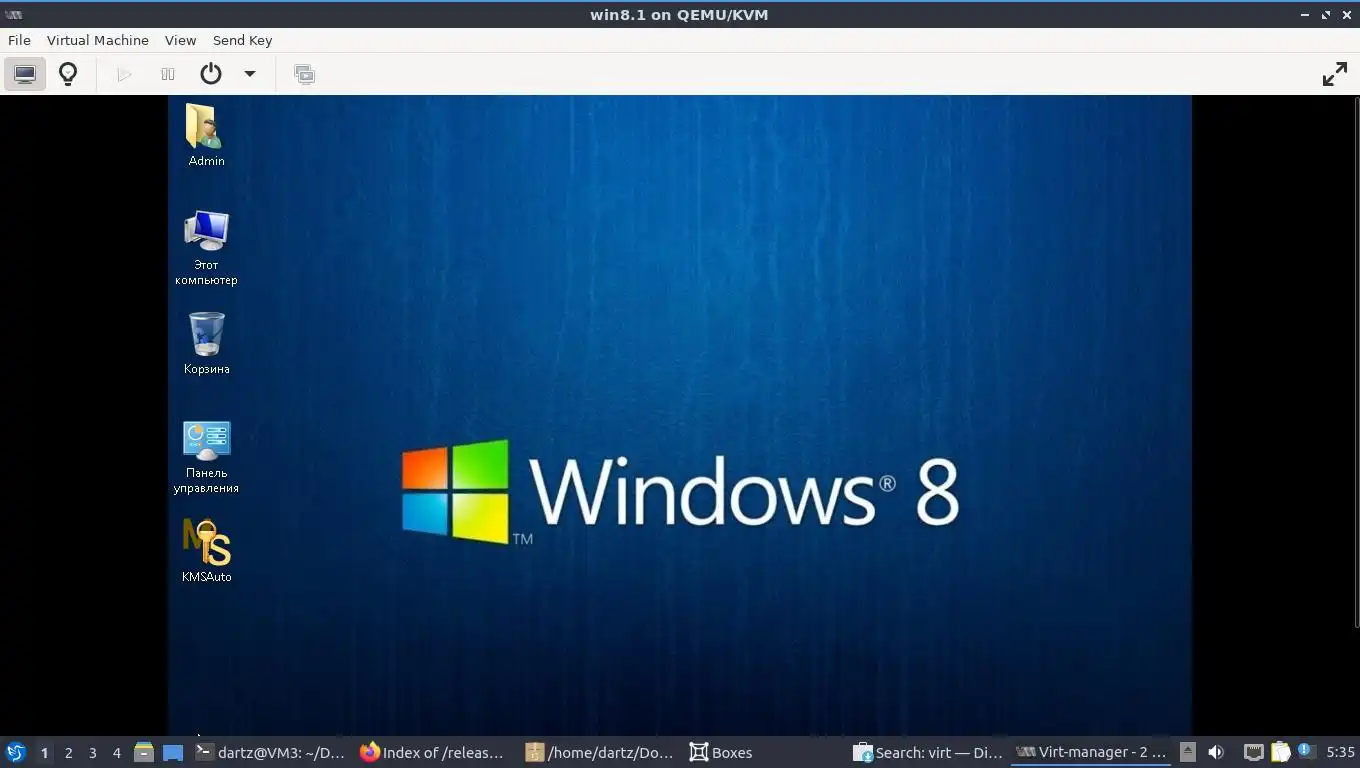Show virtual hardware details lightbulb icon
This screenshot has width=1360, height=768.
tap(68, 74)
